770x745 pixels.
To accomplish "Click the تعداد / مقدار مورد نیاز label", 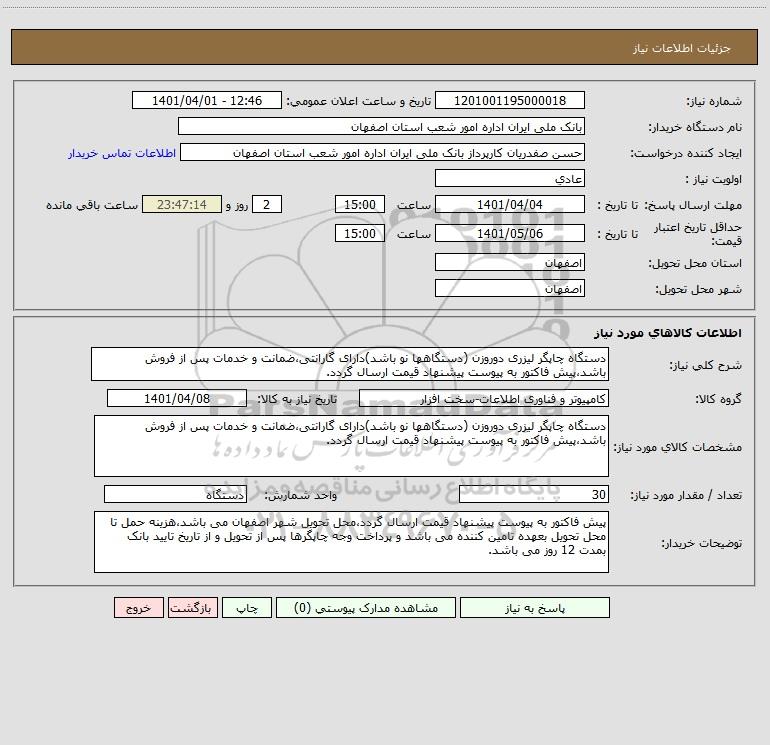I will 686,495.
